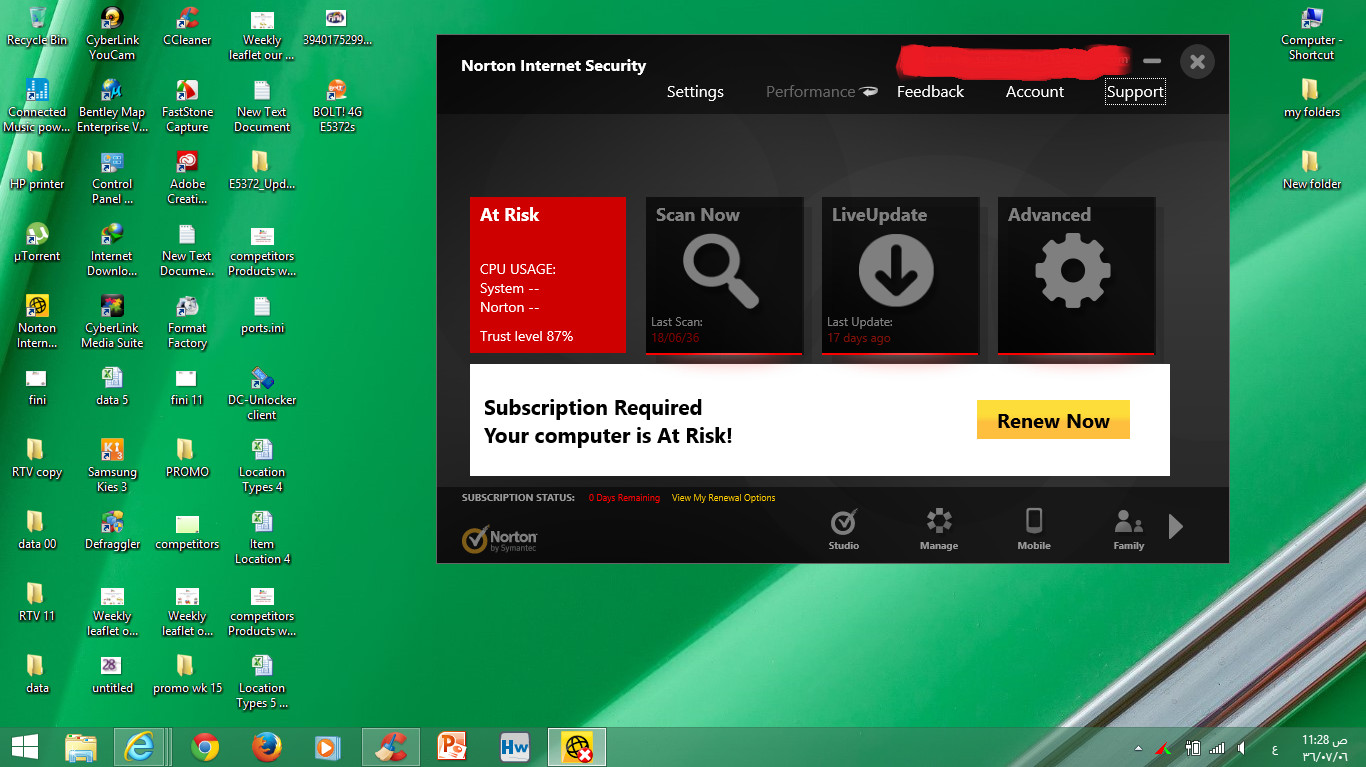Select Computer - Shortcut icon
Viewport: 1366px width, 767px height.
coord(1312,33)
